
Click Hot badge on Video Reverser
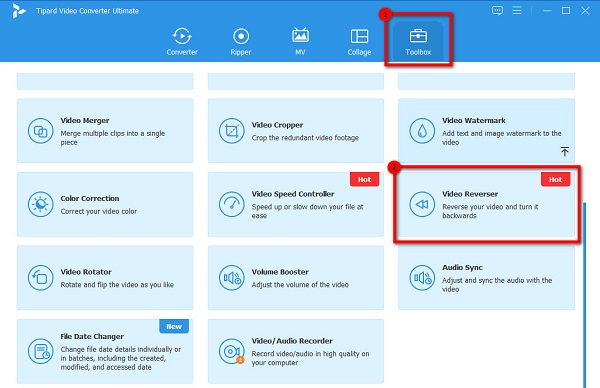[555, 179]
